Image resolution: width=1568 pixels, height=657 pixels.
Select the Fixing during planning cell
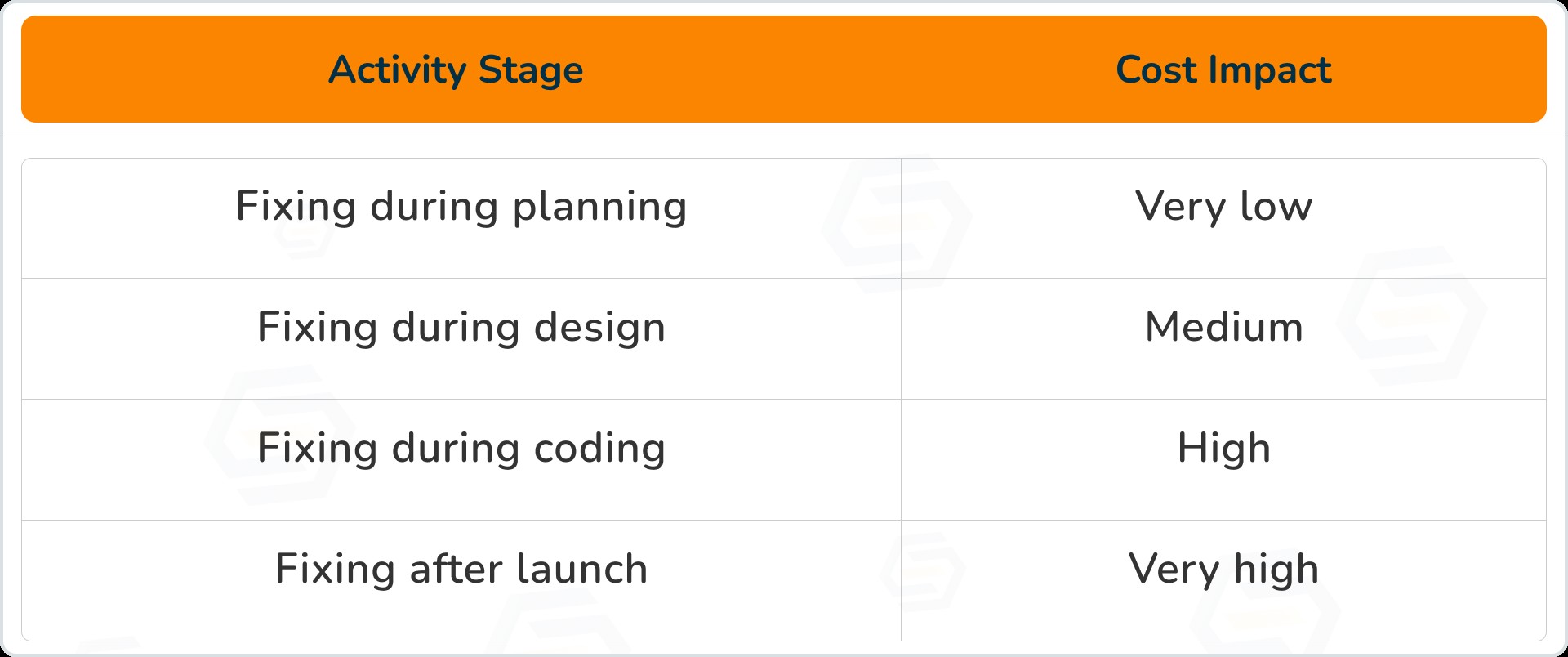click(461, 206)
